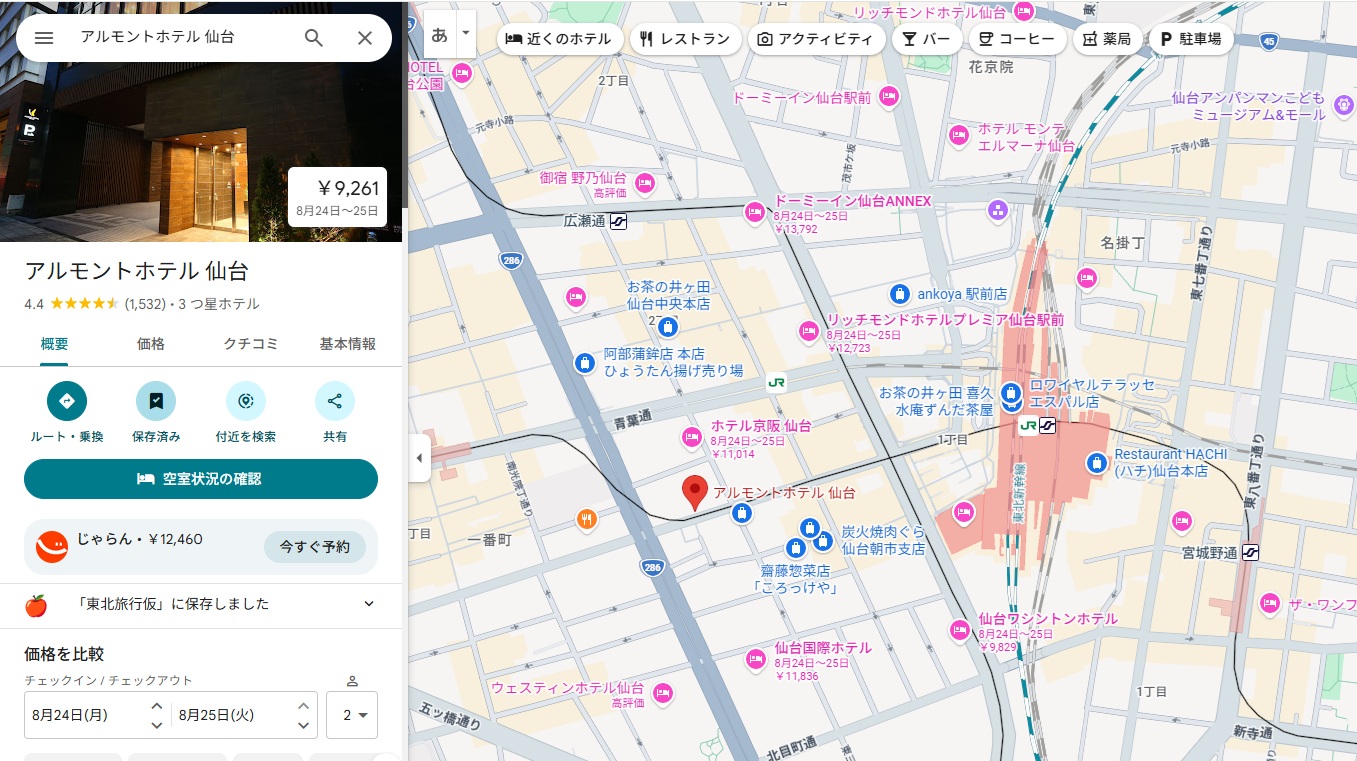This screenshot has height=761, width=1357.
Task: Decrease the check-out date with down arrow
Action: (304, 724)
